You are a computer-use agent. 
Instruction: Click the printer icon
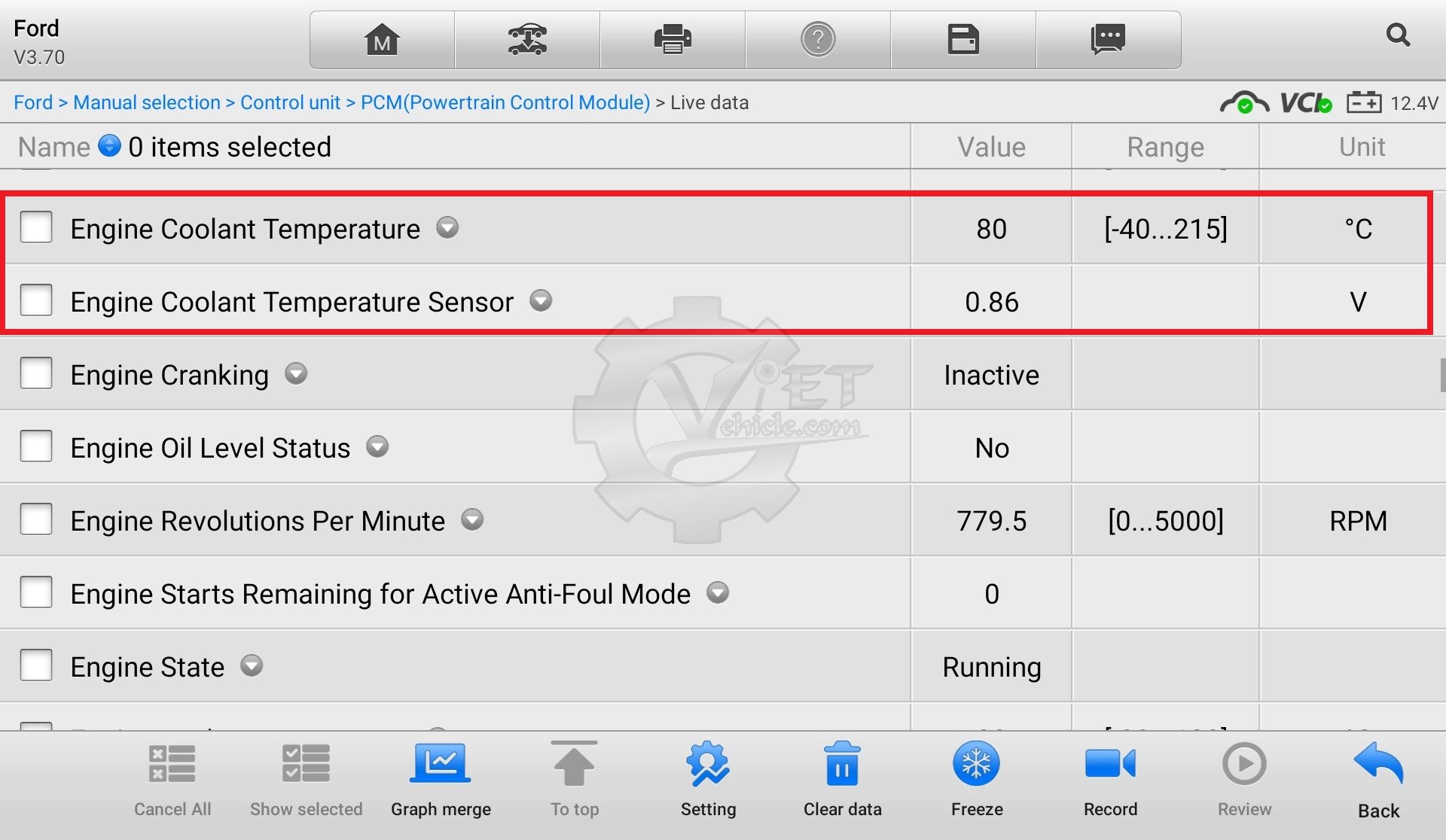tap(673, 40)
